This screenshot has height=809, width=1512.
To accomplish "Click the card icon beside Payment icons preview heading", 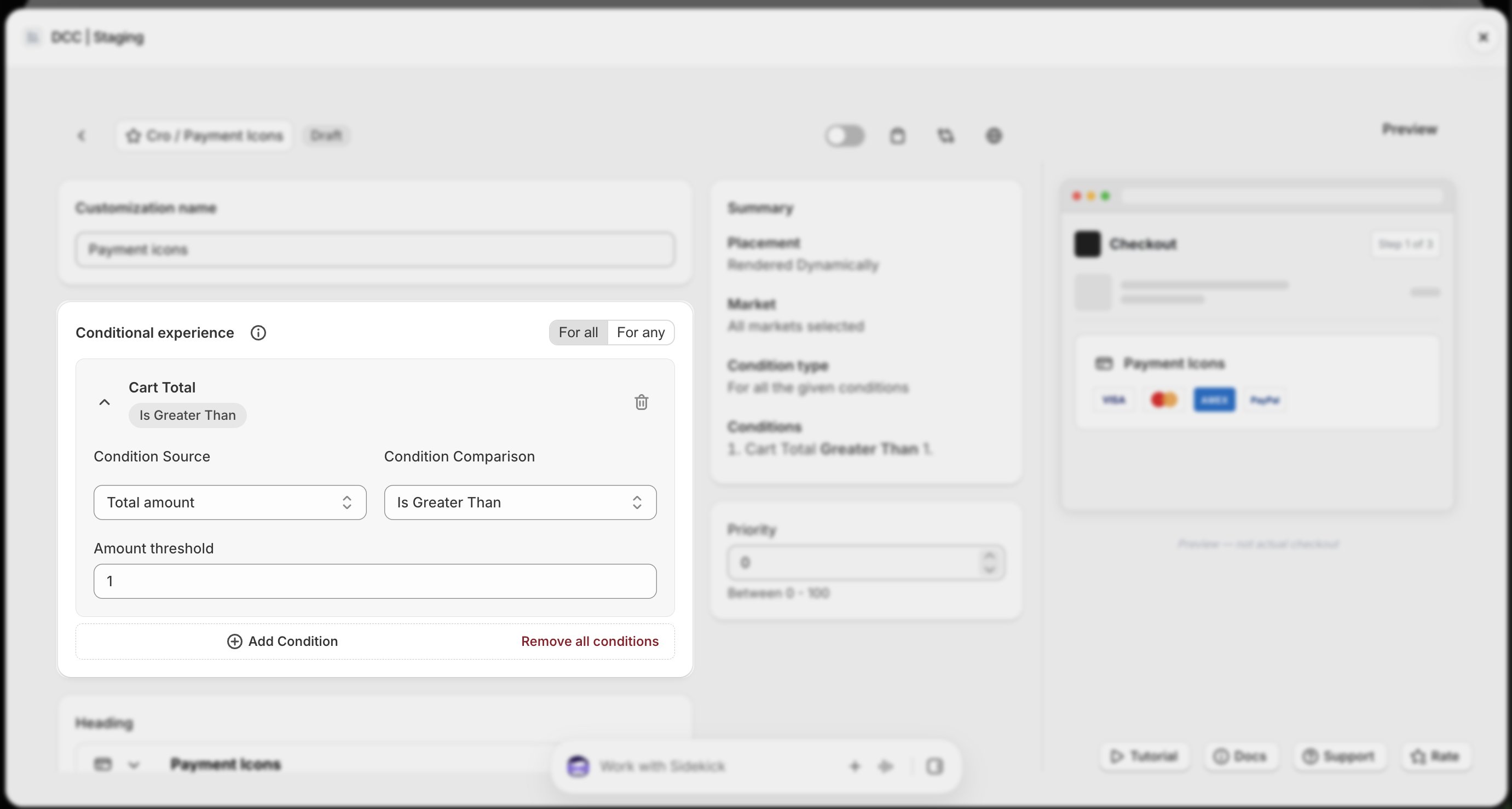I will [1104, 364].
